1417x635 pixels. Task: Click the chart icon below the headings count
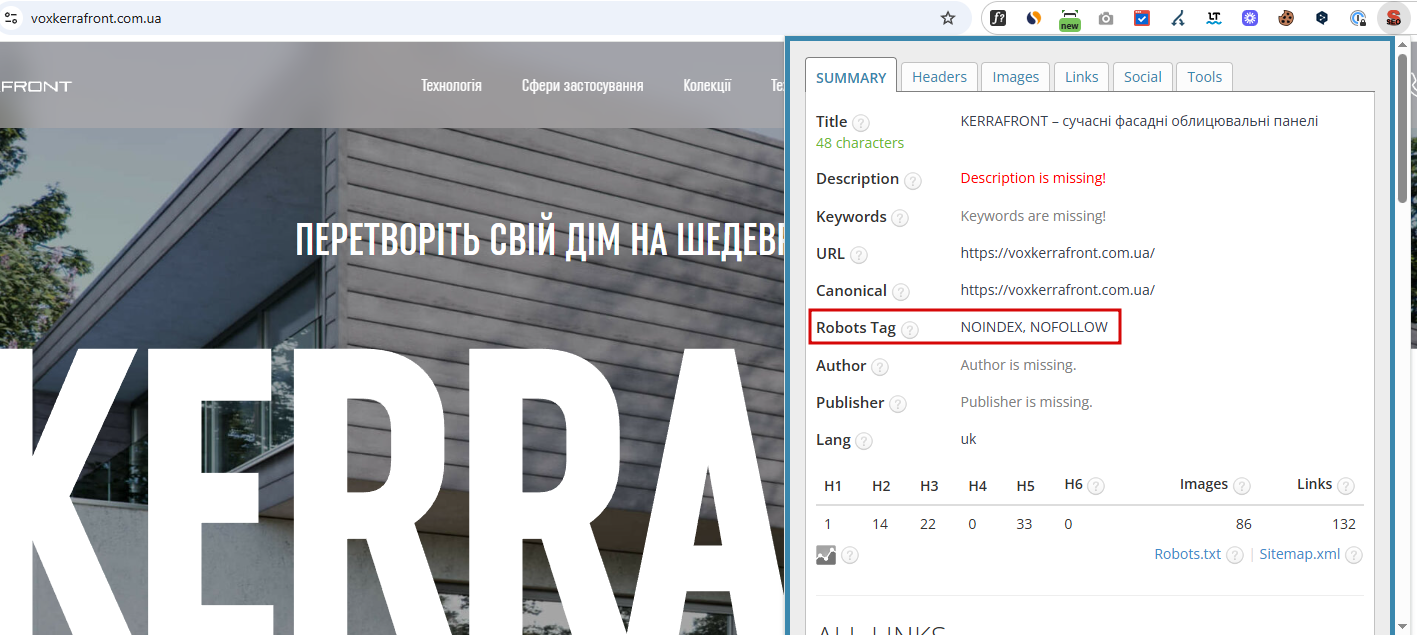[826, 554]
